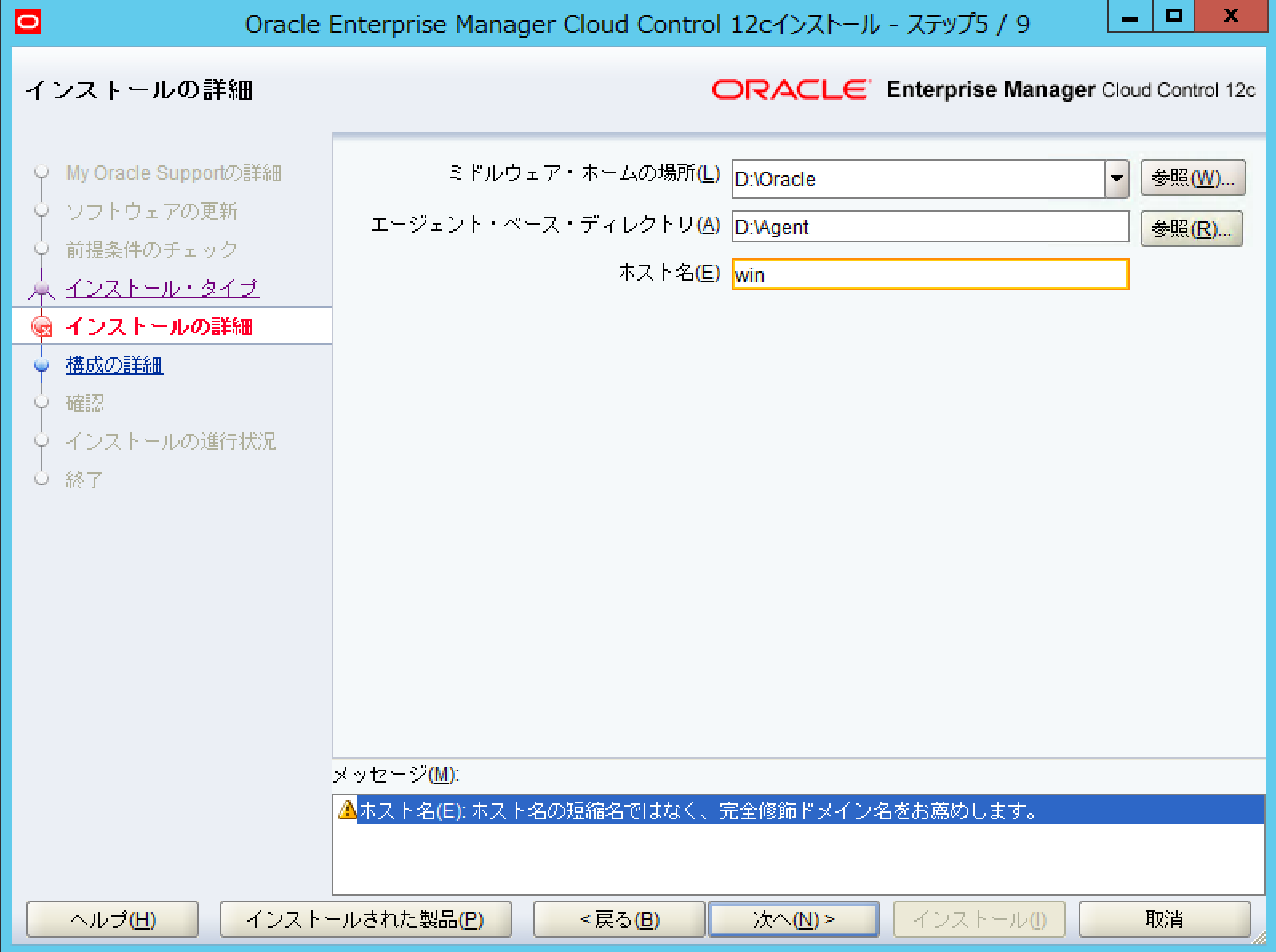Expand the middleware home location dropdown
Viewport: 1276px width, 952px height.
1117,179
